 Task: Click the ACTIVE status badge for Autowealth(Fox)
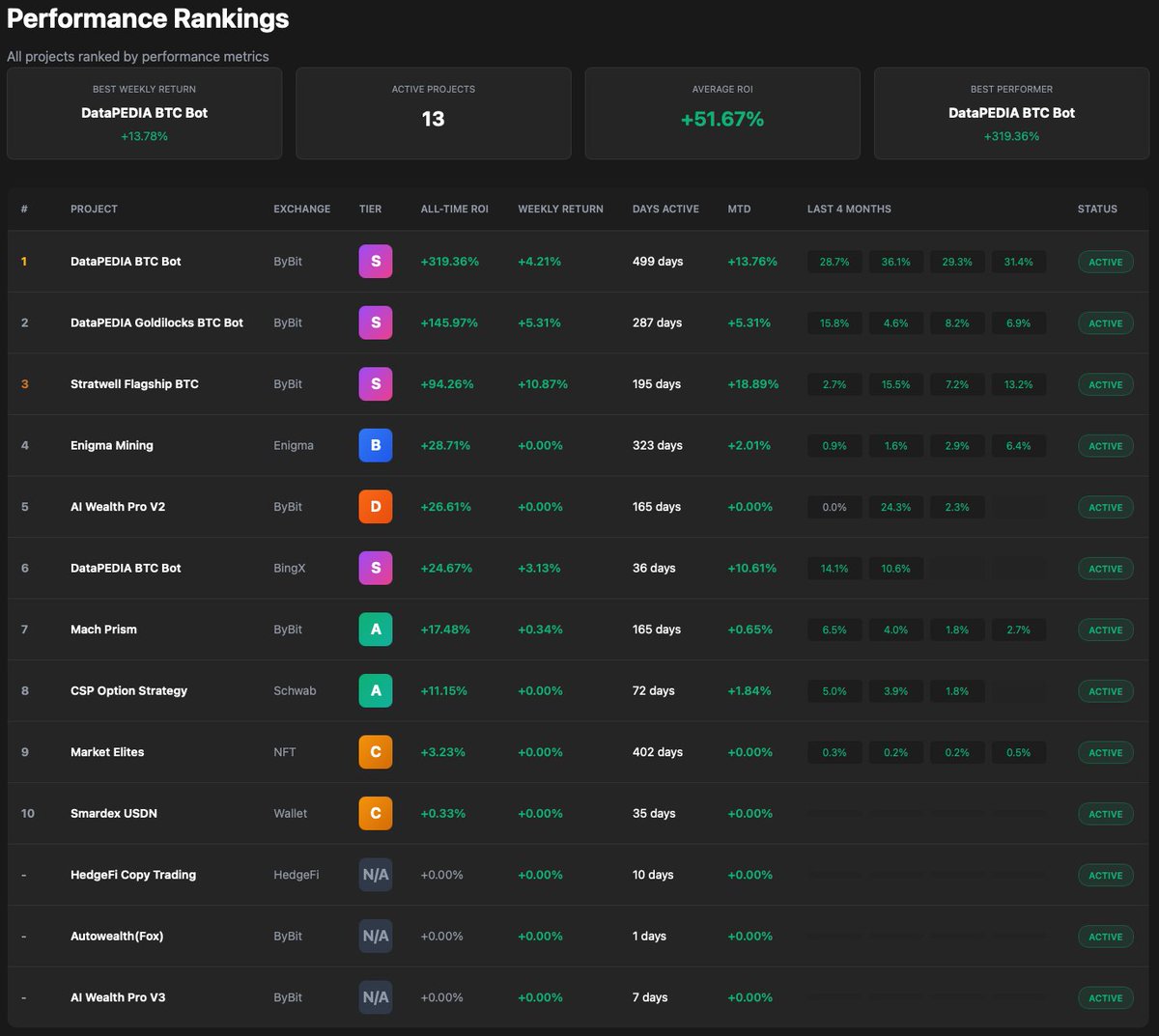pos(1106,937)
